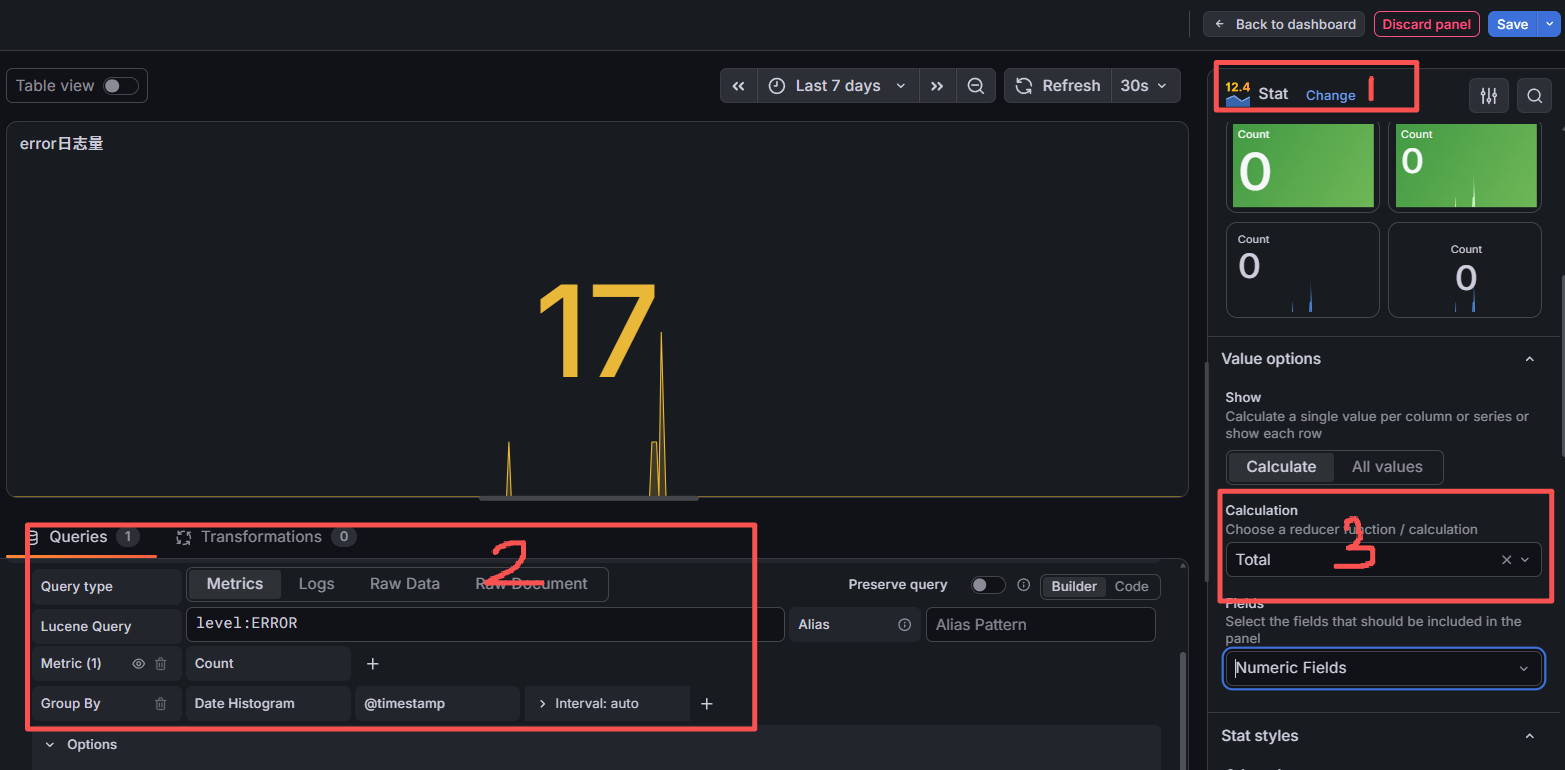
Task: Zoom out the time range with magnifier icon
Action: click(976, 86)
